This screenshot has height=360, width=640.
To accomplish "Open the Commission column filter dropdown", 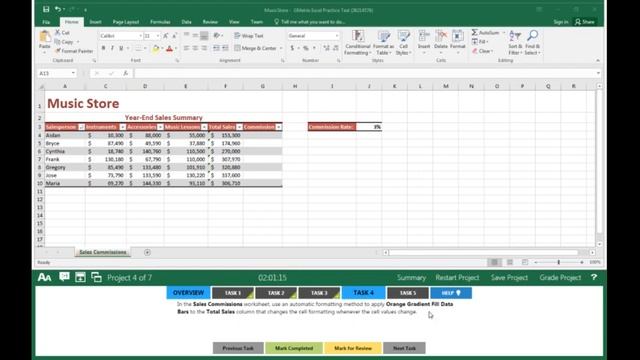I will 278,127.
